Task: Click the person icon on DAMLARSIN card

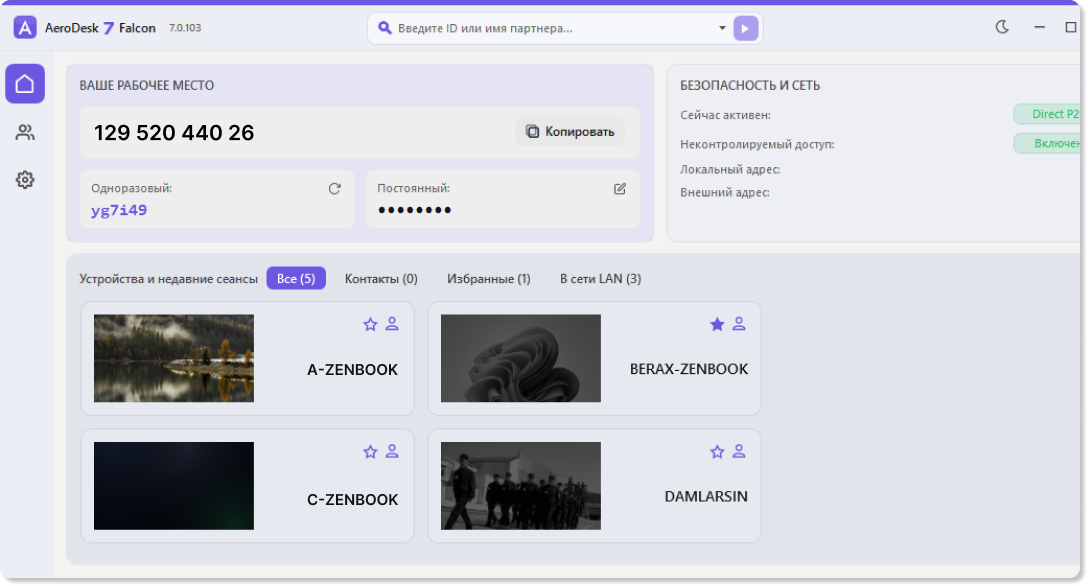Action: click(739, 452)
